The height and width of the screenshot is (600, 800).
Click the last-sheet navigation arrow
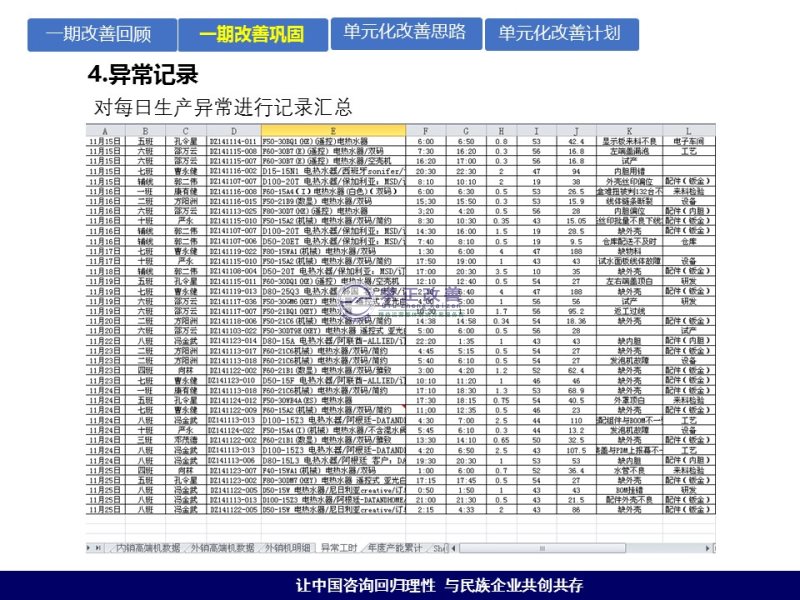(98, 547)
